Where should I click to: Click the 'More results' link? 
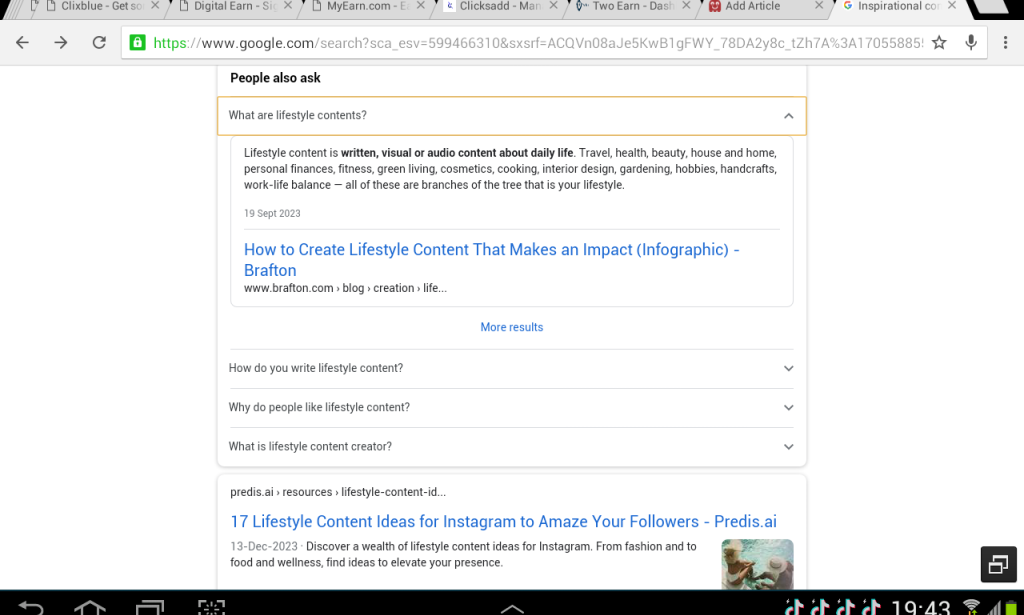[511, 327]
